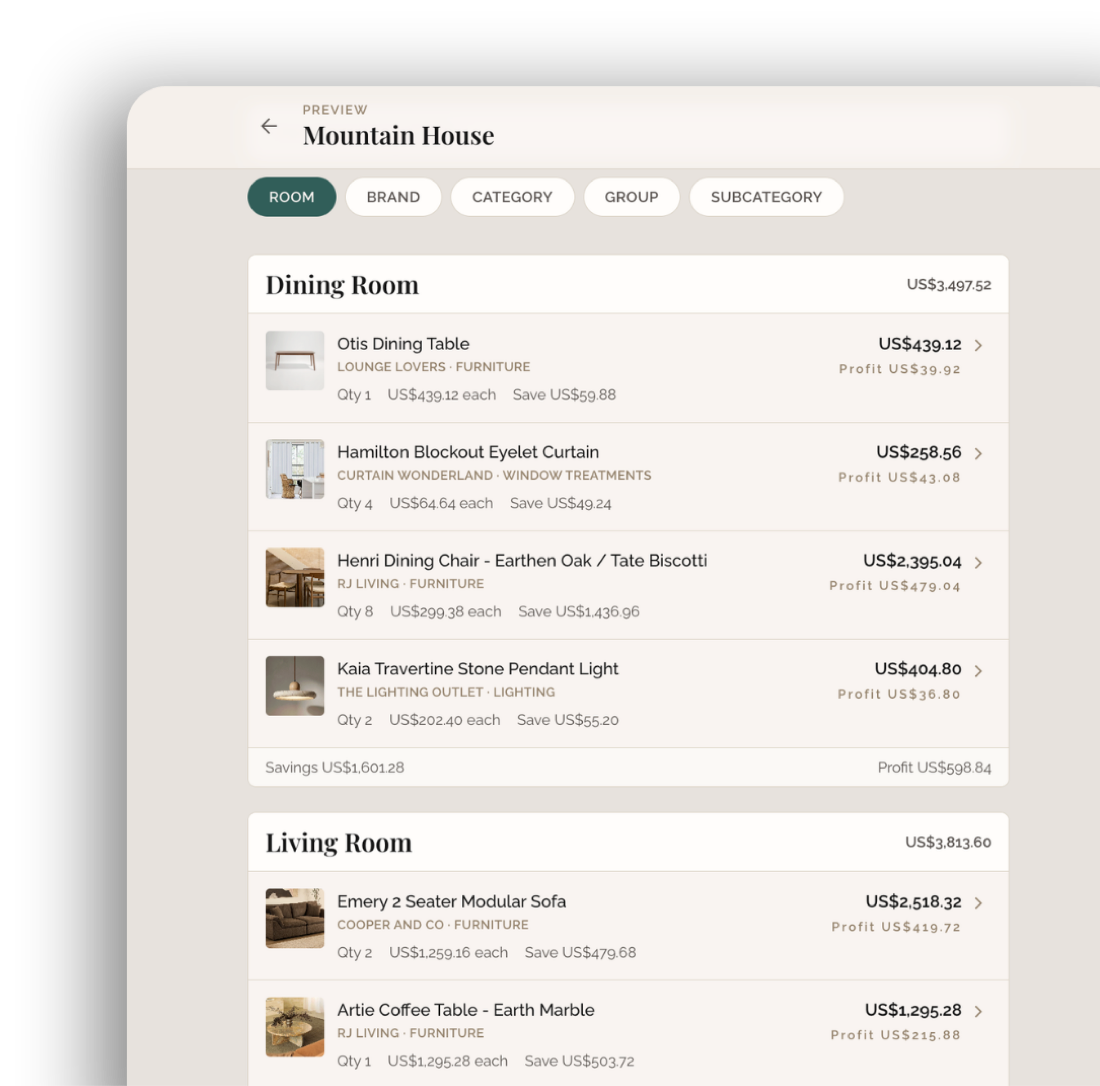
Task: Click the Otis Dining Table thumbnail
Action: click(295, 361)
